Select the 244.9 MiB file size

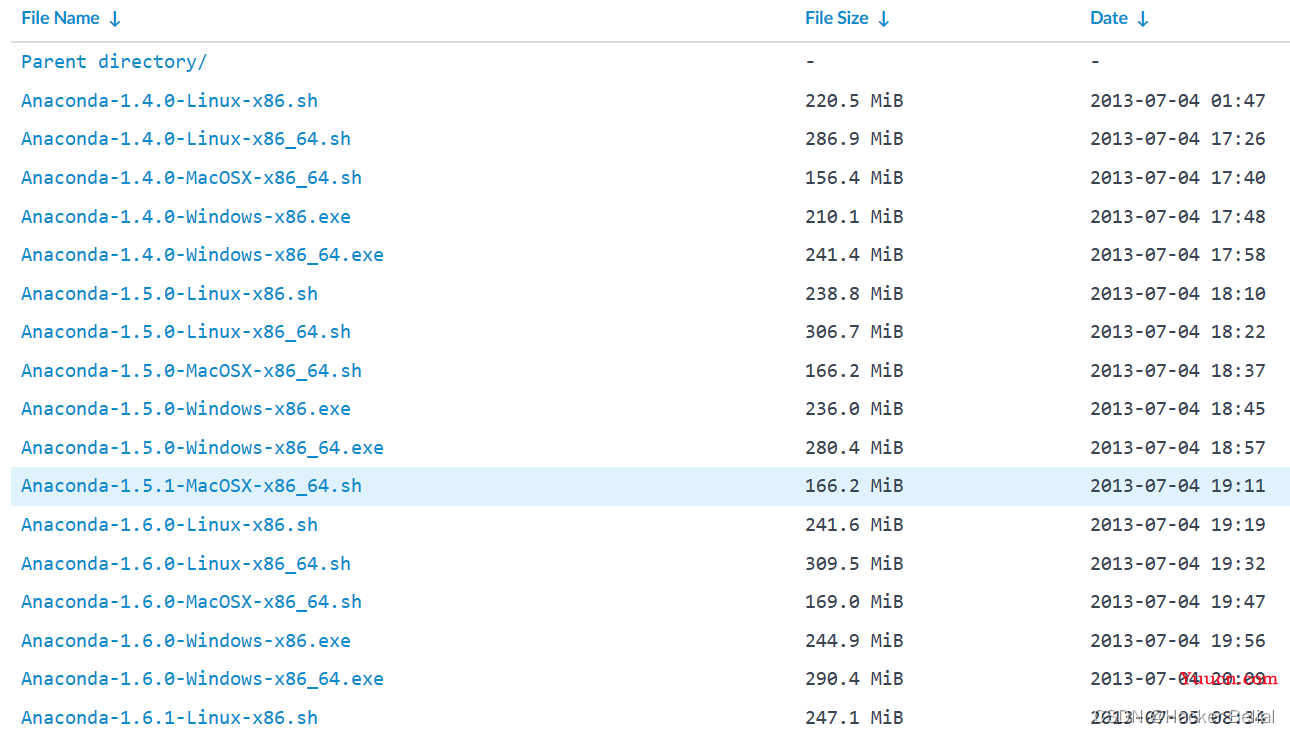(x=854, y=641)
